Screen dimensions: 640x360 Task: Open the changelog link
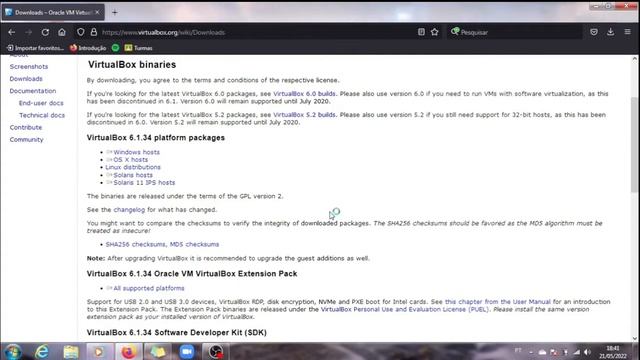tap(129, 210)
